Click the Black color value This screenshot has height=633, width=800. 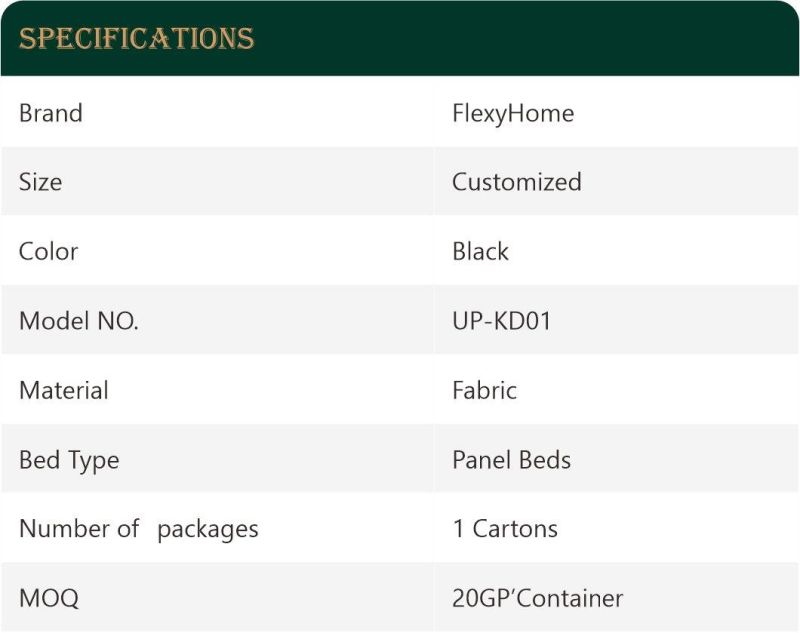coord(481,251)
